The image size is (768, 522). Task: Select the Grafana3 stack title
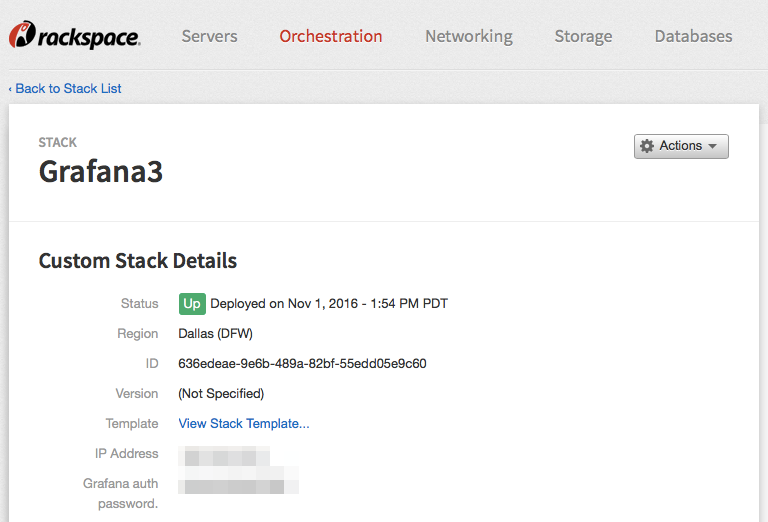point(101,172)
